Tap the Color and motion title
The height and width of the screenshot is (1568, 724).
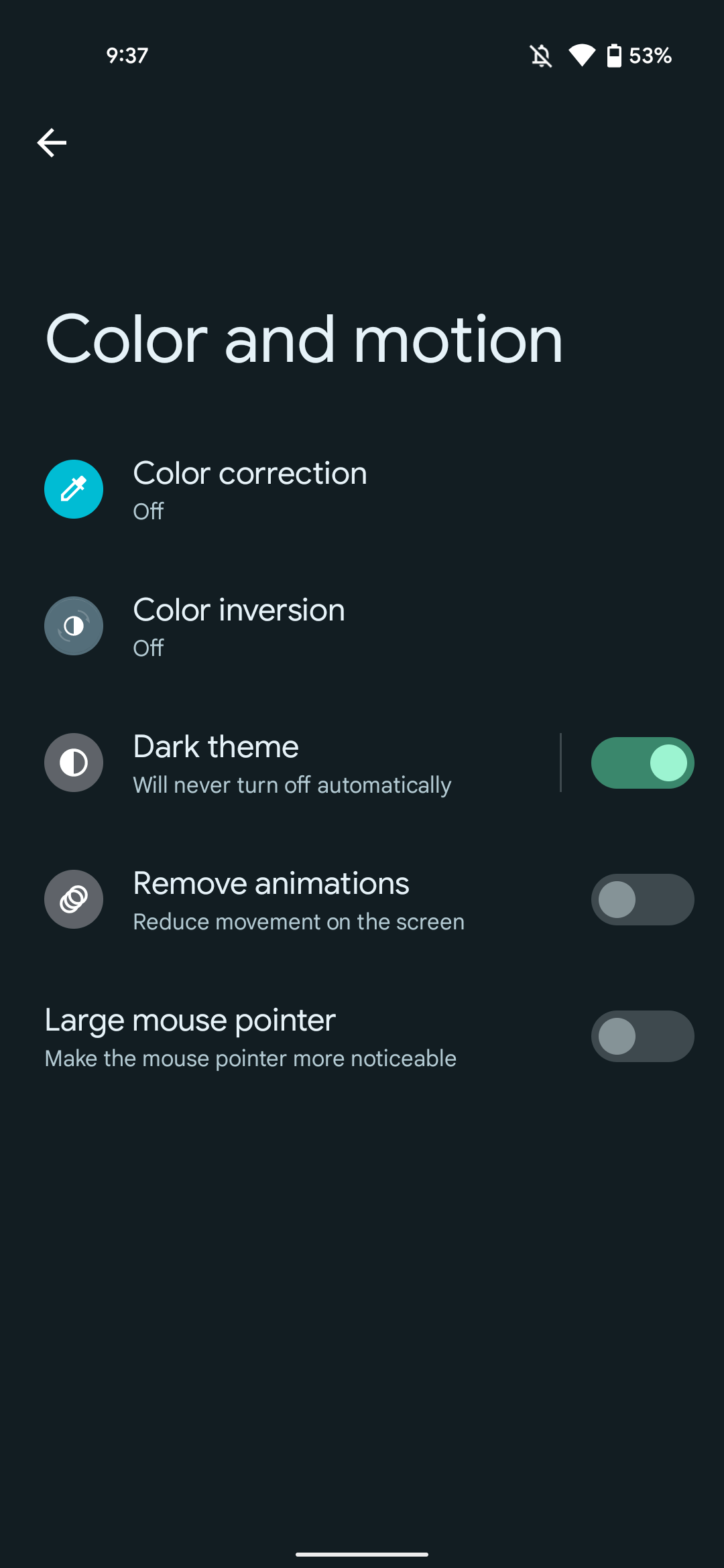coord(304,340)
